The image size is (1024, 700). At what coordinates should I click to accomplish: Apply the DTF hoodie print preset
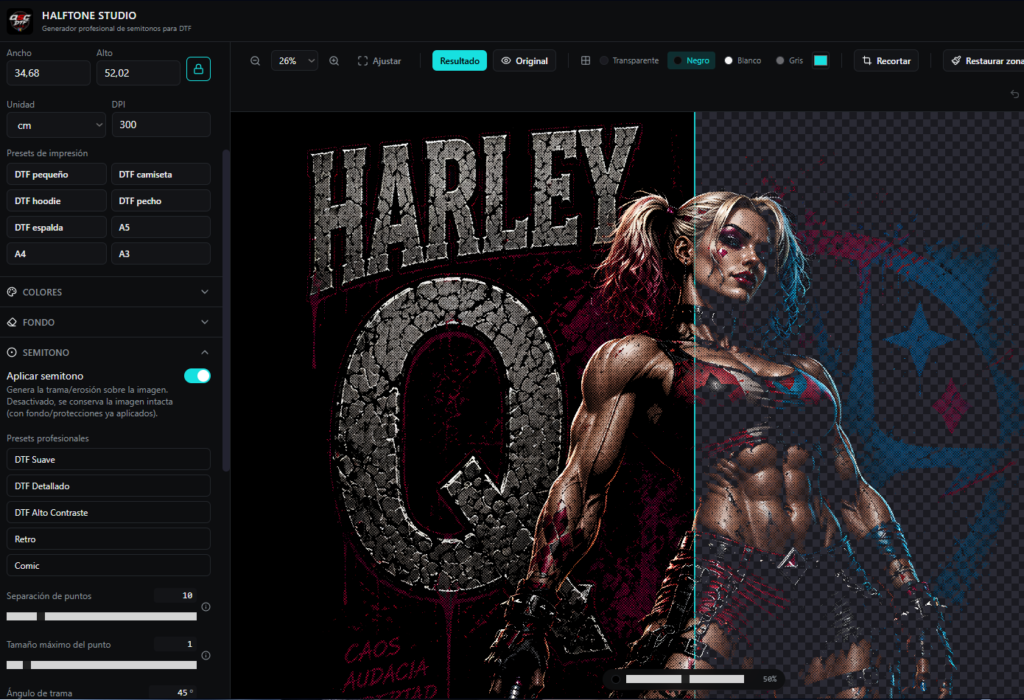click(x=56, y=200)
